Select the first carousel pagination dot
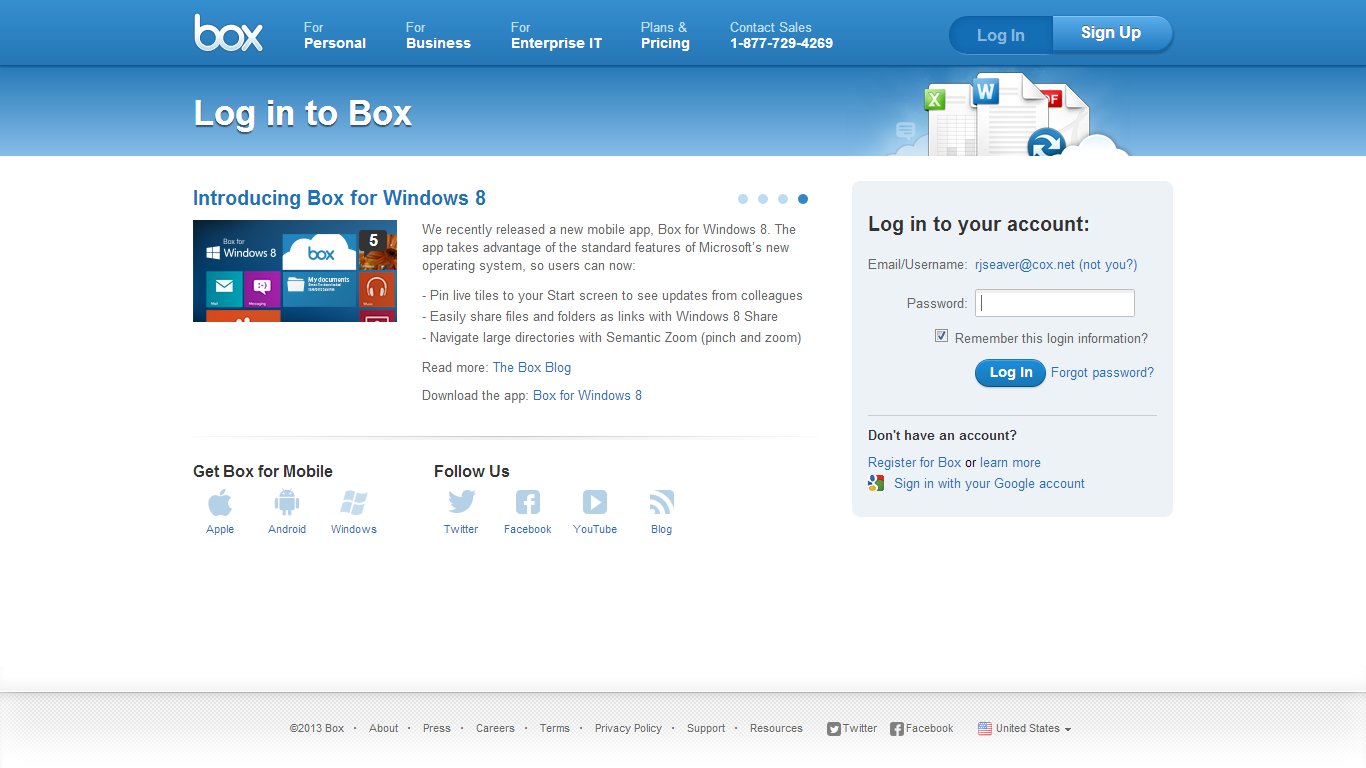Viewport: 1366px width, 768px height. click(743, 198)
